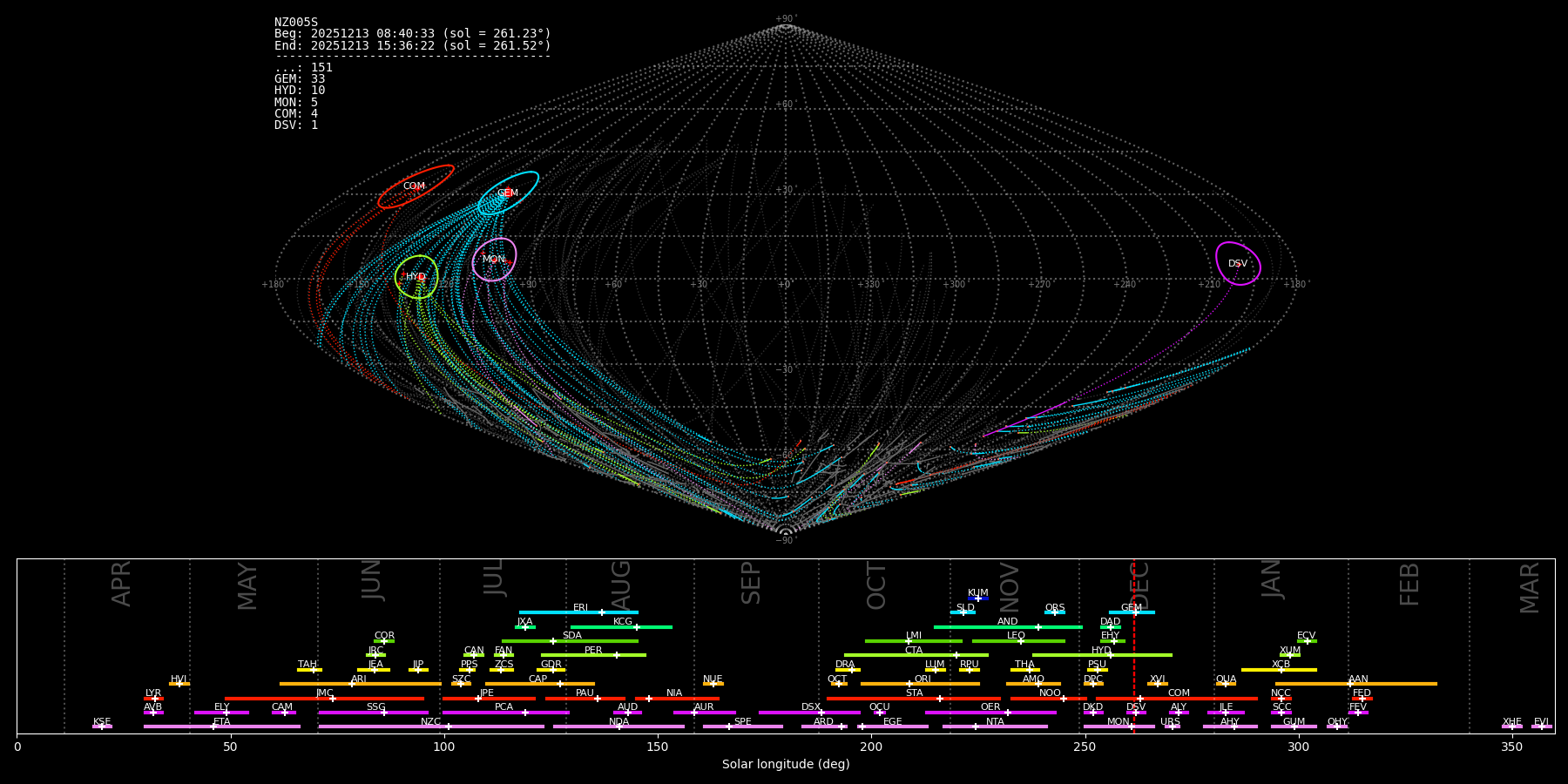
Task: Click the ORI shower label in timeline
Action: point(923,679)
